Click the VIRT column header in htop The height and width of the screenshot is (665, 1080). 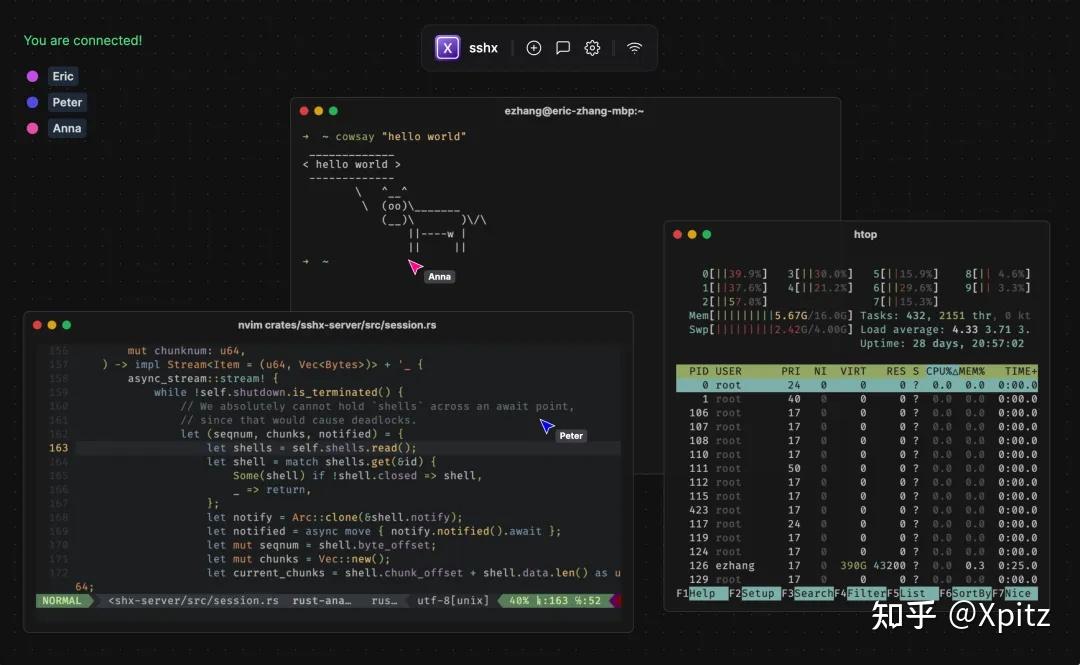tap(853, 371)
